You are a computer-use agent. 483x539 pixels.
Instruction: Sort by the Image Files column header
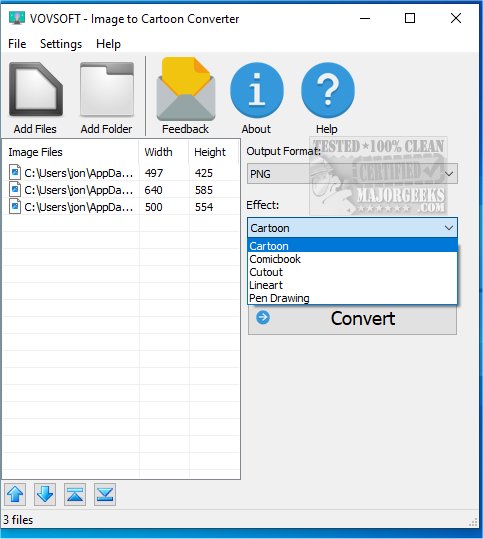pos(70,152)
